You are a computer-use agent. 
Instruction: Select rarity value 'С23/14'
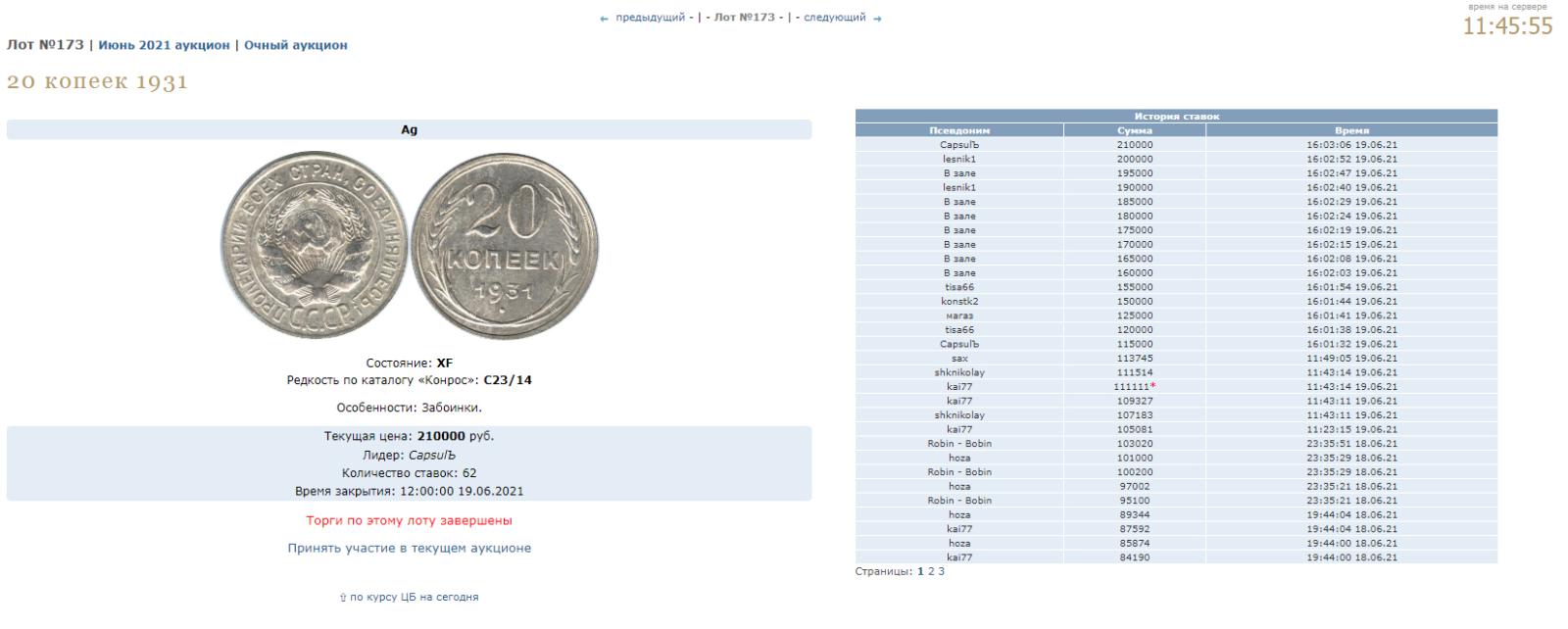pyautogui.click(x=508, y=380)
